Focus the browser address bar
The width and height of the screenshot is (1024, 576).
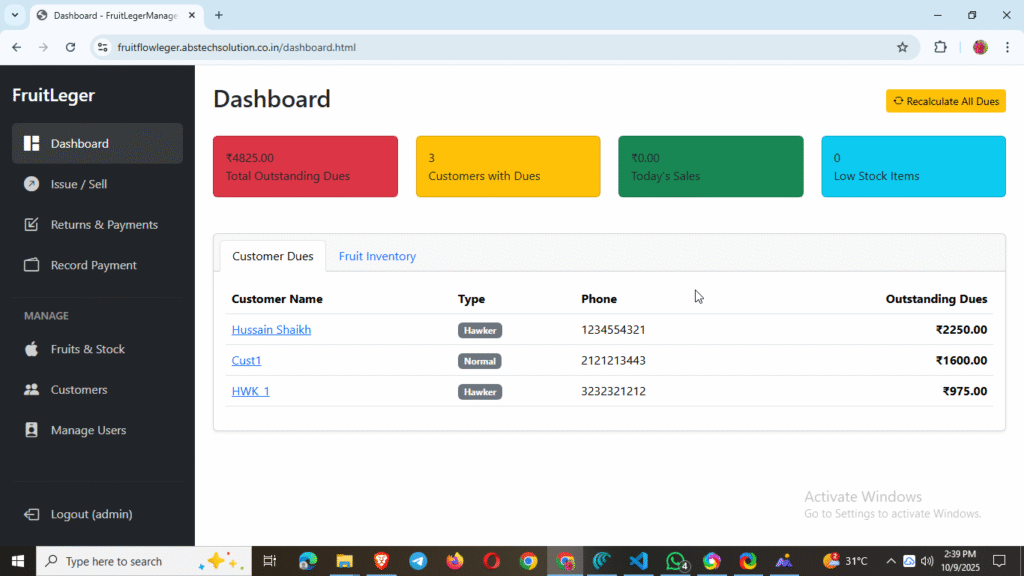point(500,47)
